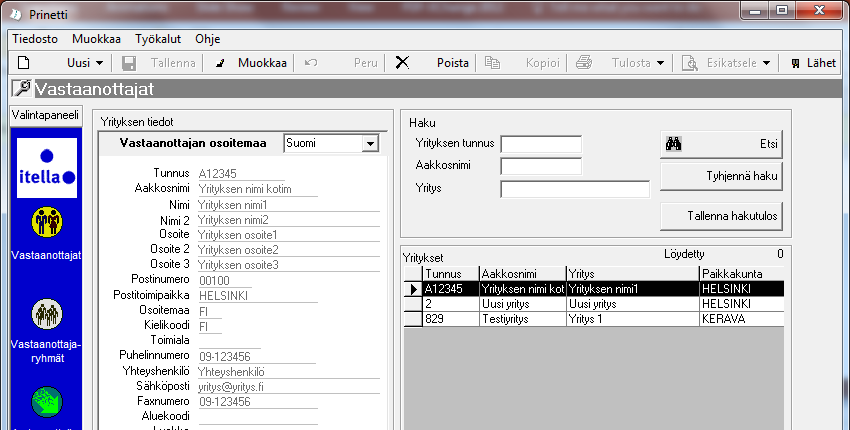Open the Muokkaa menu in menu bar

point(96,39)
